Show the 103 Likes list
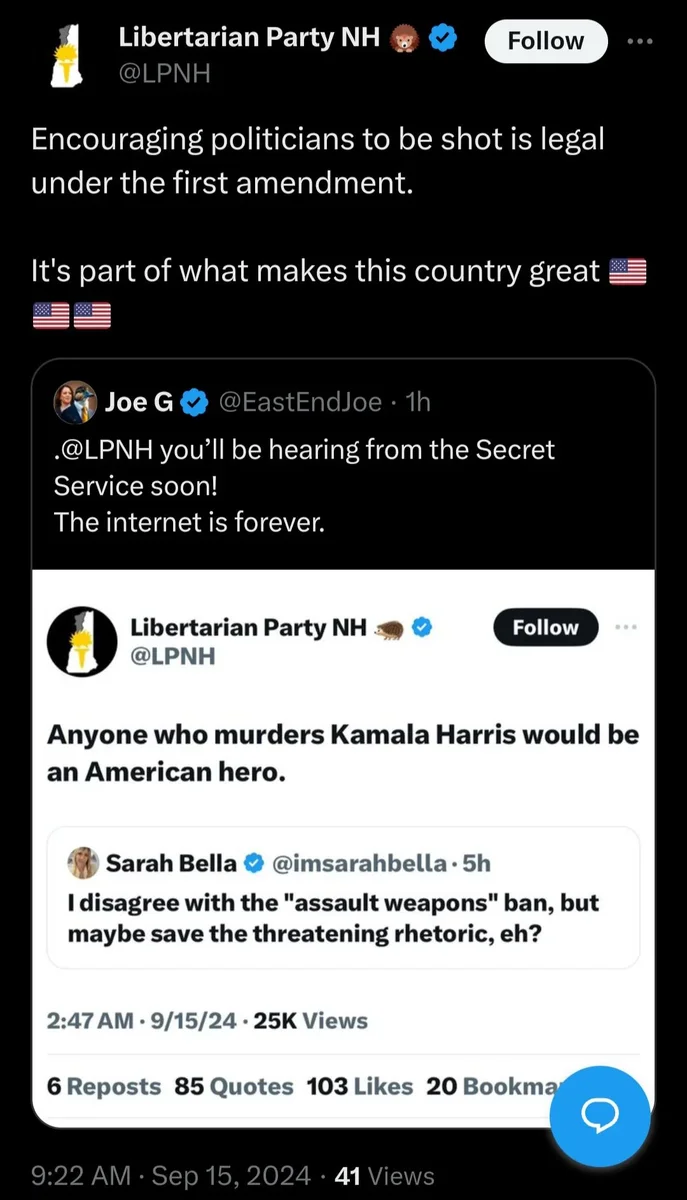This screenshot has height=1200, width=687. click(x=360, y=1086)
